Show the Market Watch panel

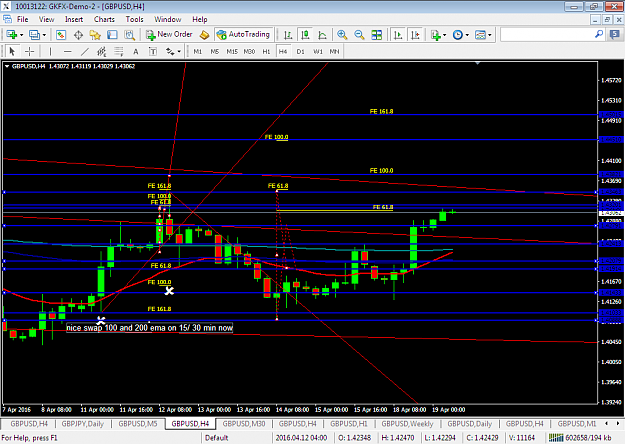61,35
